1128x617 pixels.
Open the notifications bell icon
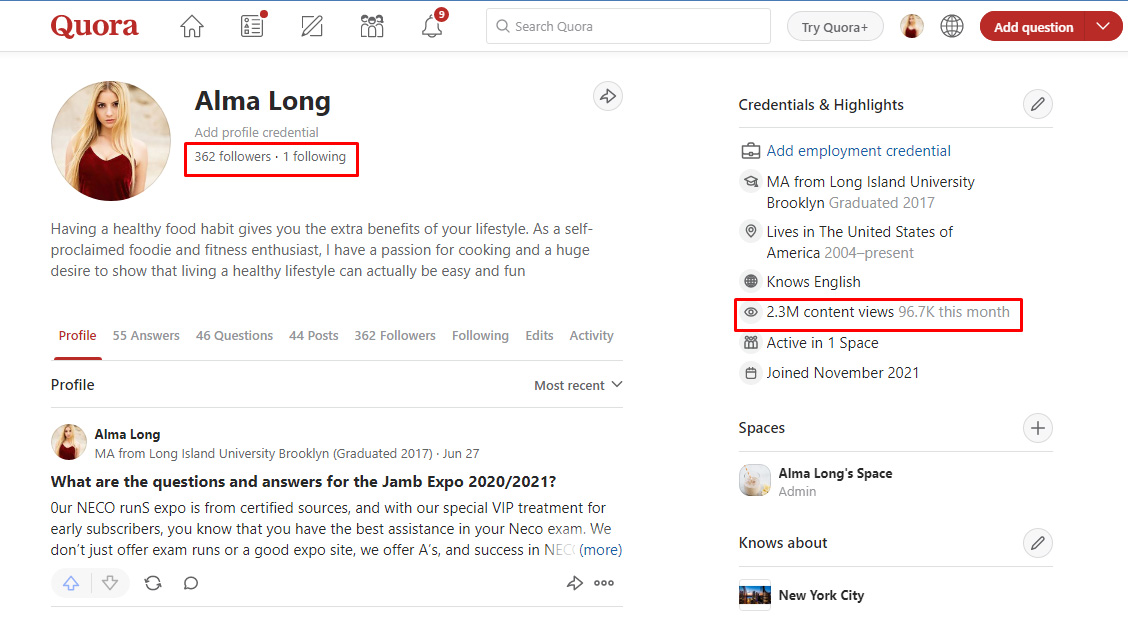click(x=432, y=27)
